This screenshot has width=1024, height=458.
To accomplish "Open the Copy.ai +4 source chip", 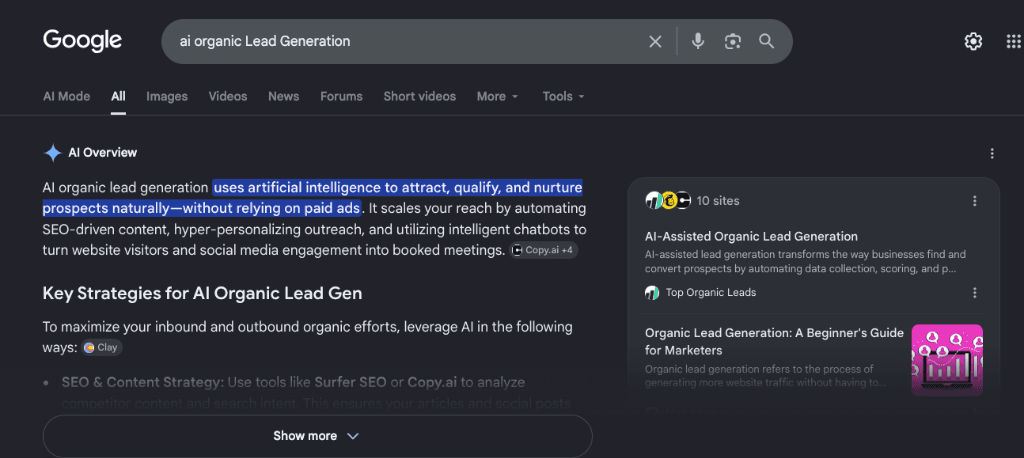I will pyautogui.click(x=544, y=250).
